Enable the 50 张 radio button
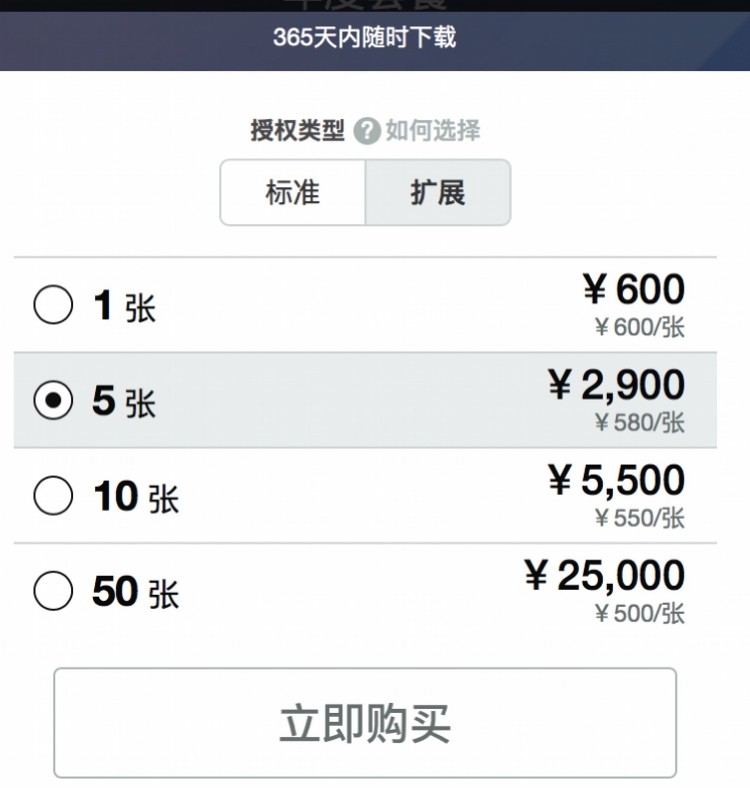750x788 pixels. [x=53, y=591]
